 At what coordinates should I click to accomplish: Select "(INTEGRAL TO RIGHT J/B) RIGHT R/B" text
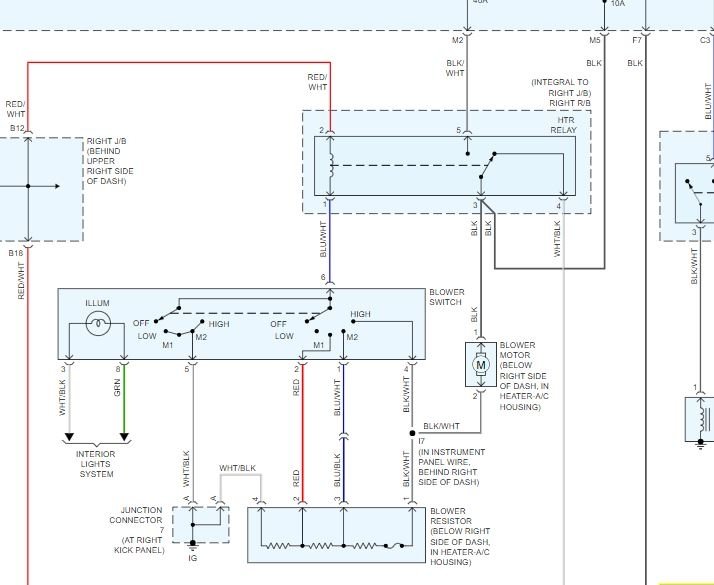[561, 92]
